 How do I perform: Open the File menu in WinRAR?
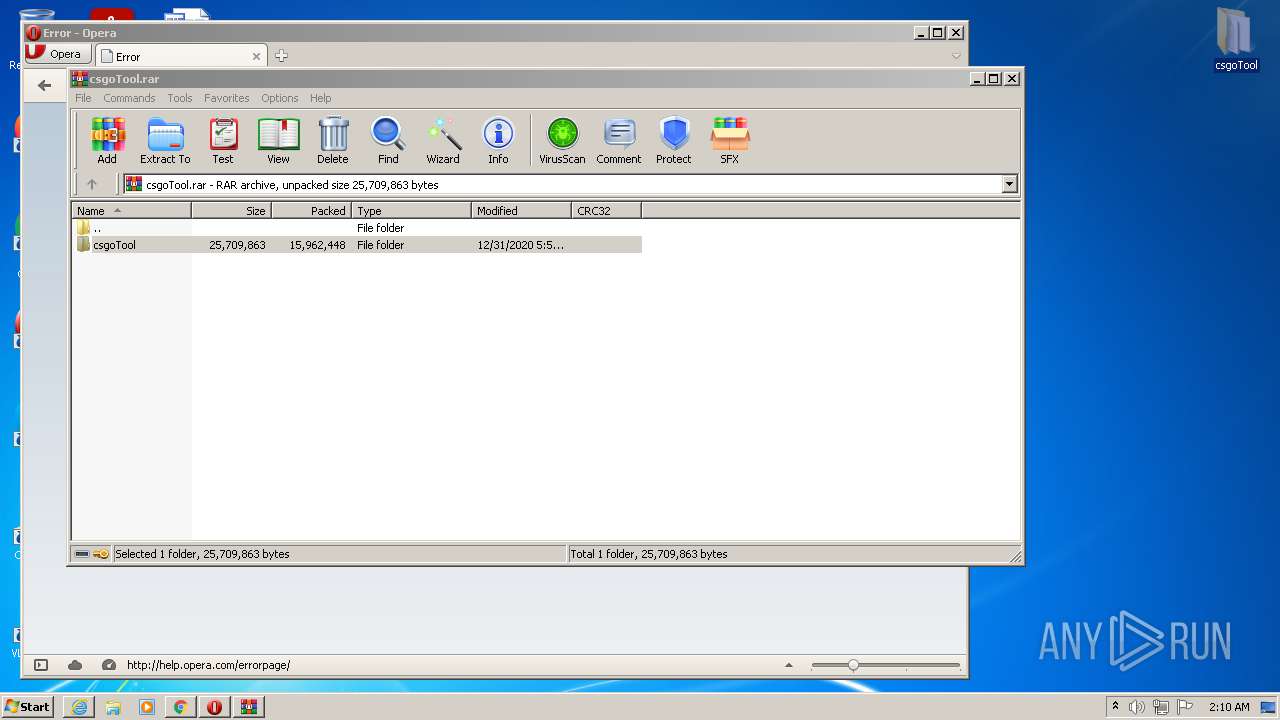[83, 98]
